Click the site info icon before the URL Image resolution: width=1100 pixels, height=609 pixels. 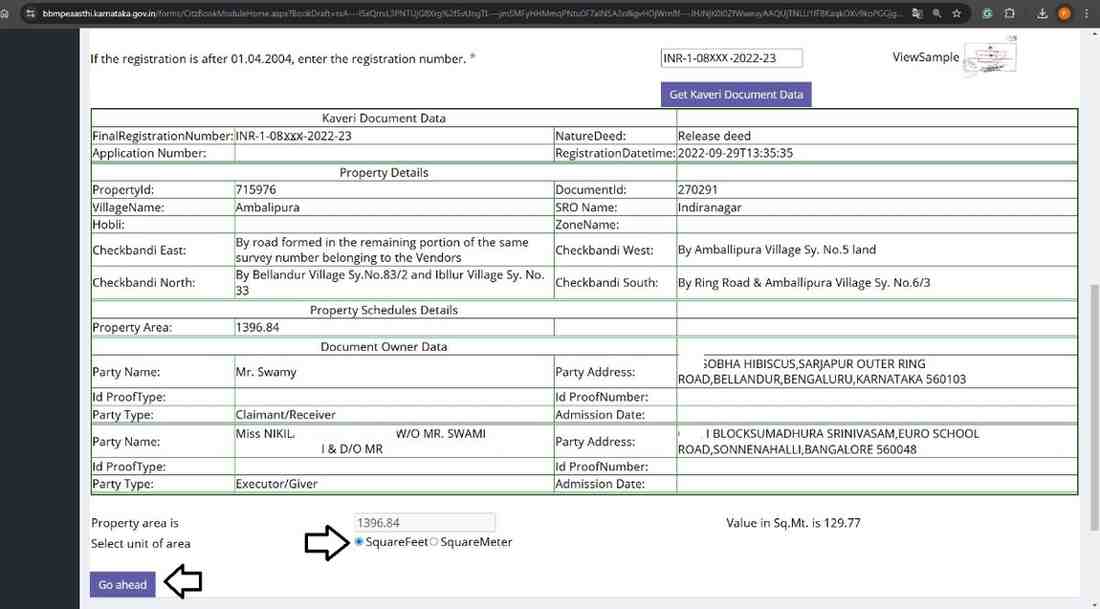31,14
